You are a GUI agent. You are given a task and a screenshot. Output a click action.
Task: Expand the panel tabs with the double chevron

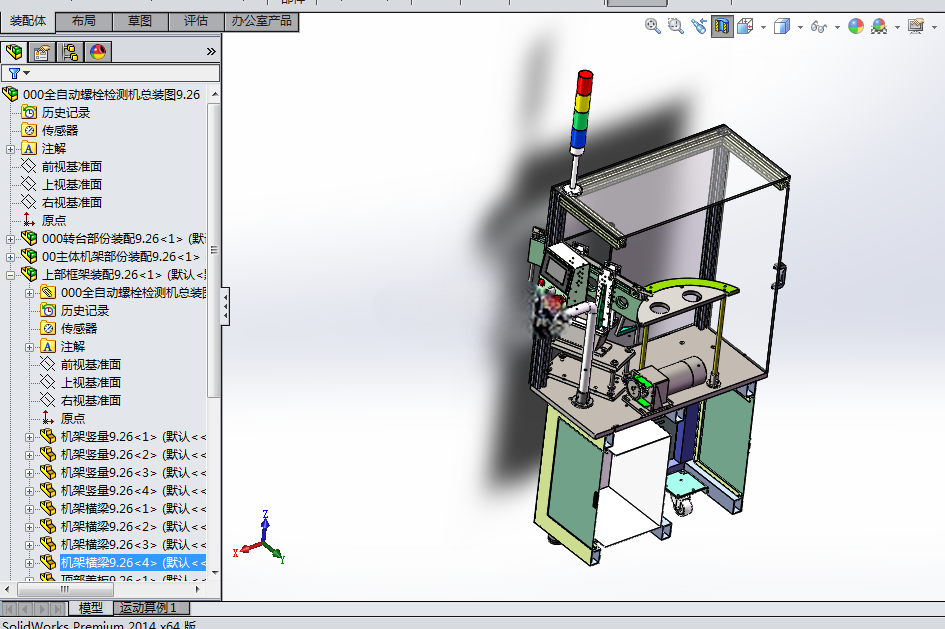211,52
